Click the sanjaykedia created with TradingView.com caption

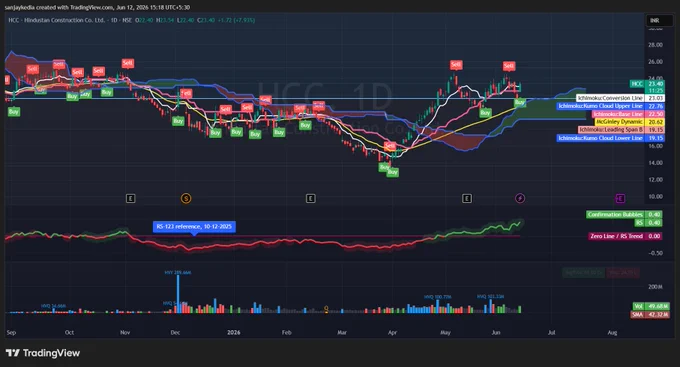[97, 7]
